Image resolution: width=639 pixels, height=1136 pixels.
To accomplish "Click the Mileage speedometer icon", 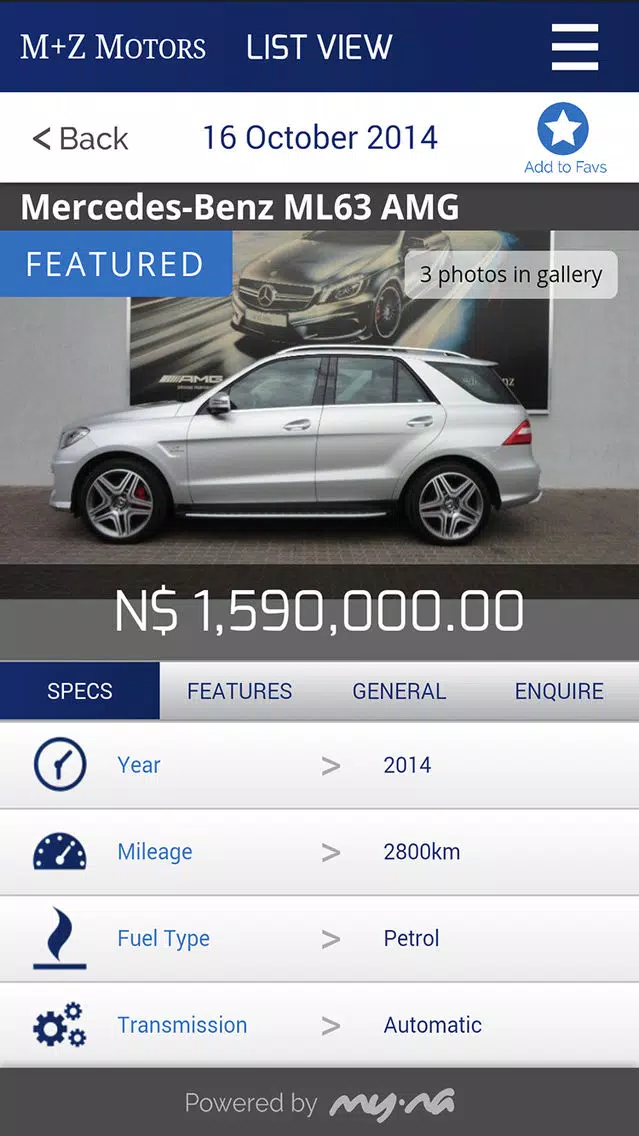I will (59, 851).
